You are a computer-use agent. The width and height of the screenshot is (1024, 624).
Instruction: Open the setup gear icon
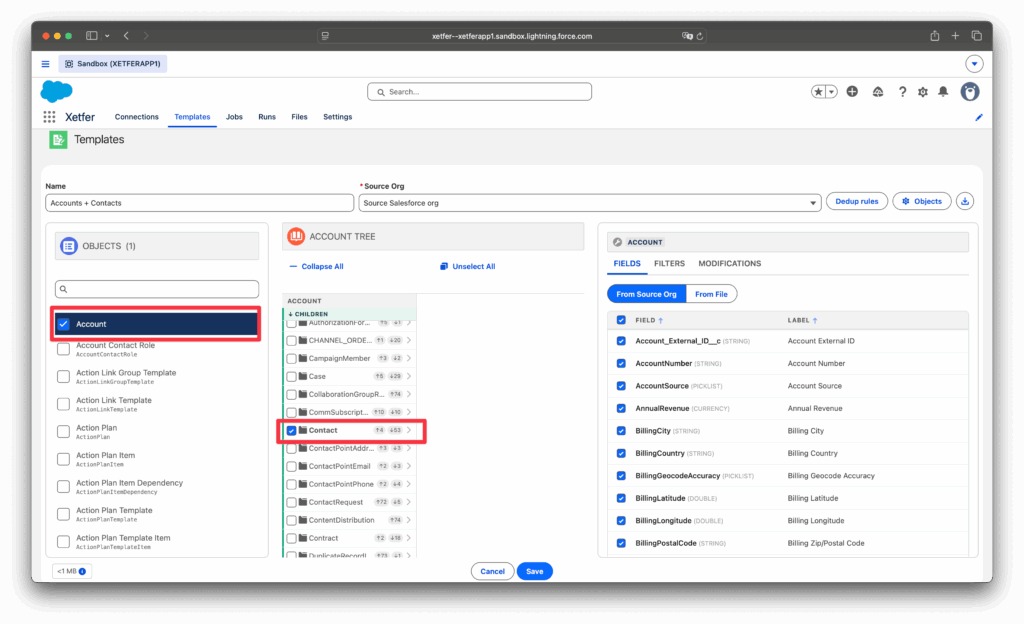pyautogui.click(x=923, y=92)
